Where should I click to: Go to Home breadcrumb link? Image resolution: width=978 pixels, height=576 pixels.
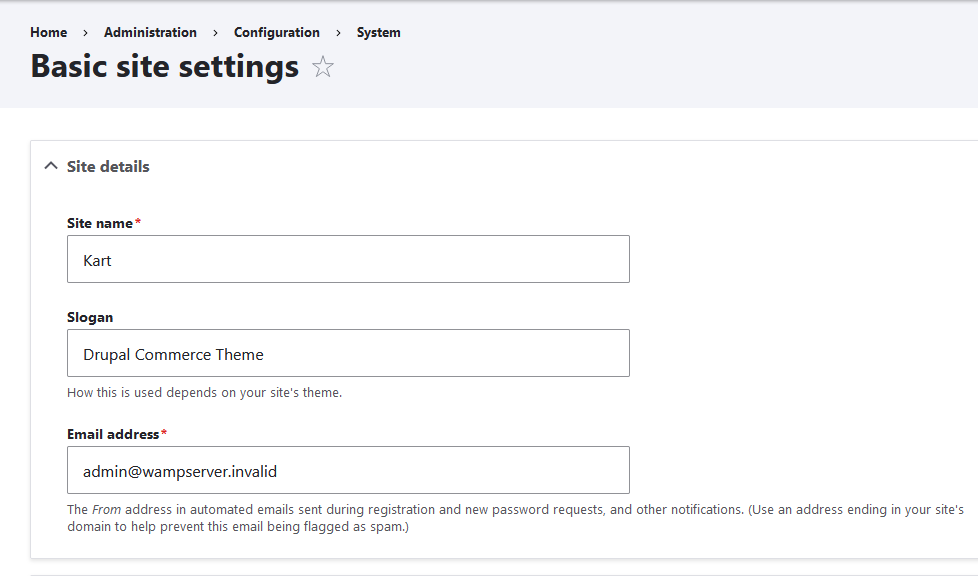point(49,32)
